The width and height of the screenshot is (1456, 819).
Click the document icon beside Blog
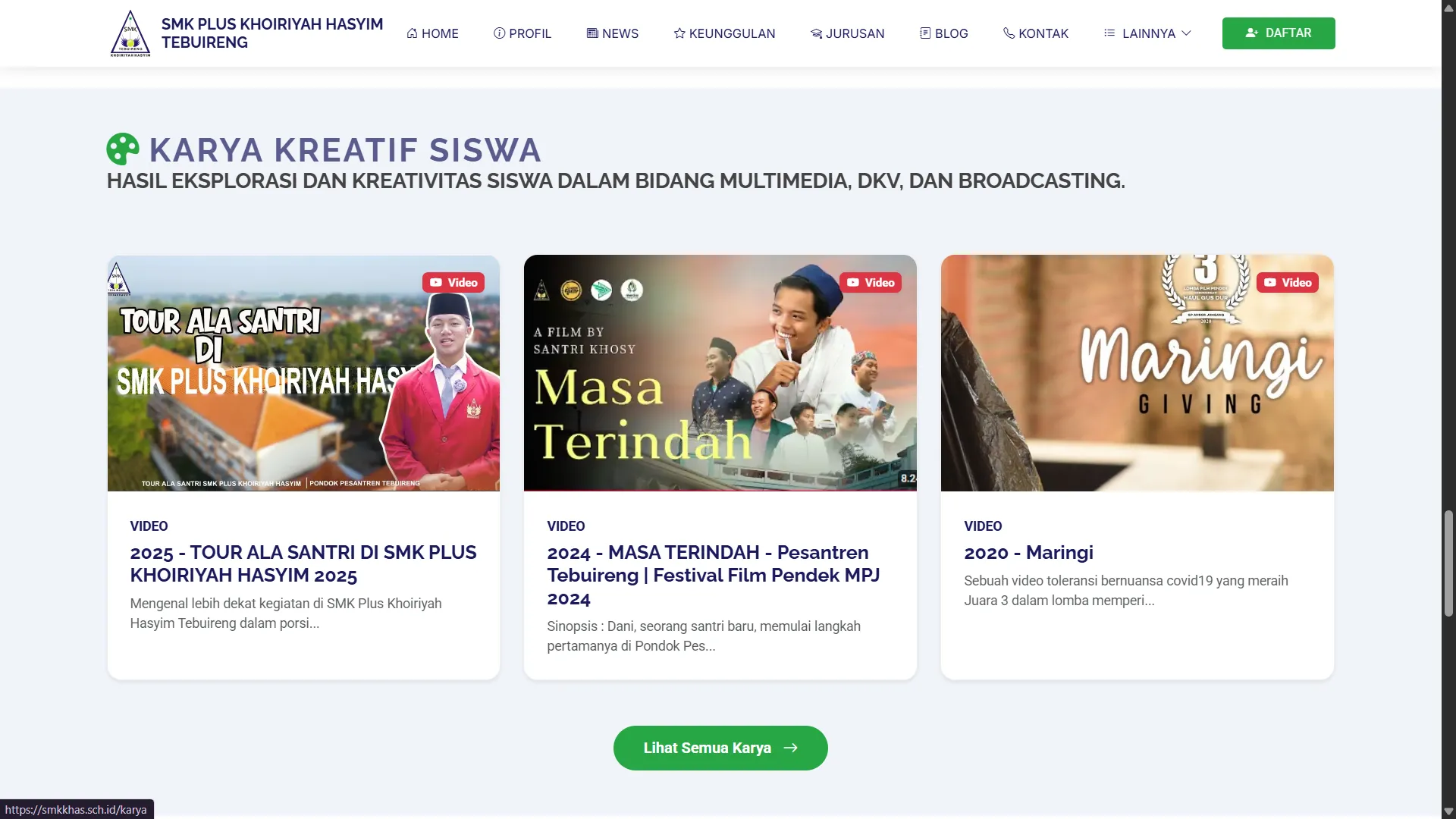click(x=925, y=33)
